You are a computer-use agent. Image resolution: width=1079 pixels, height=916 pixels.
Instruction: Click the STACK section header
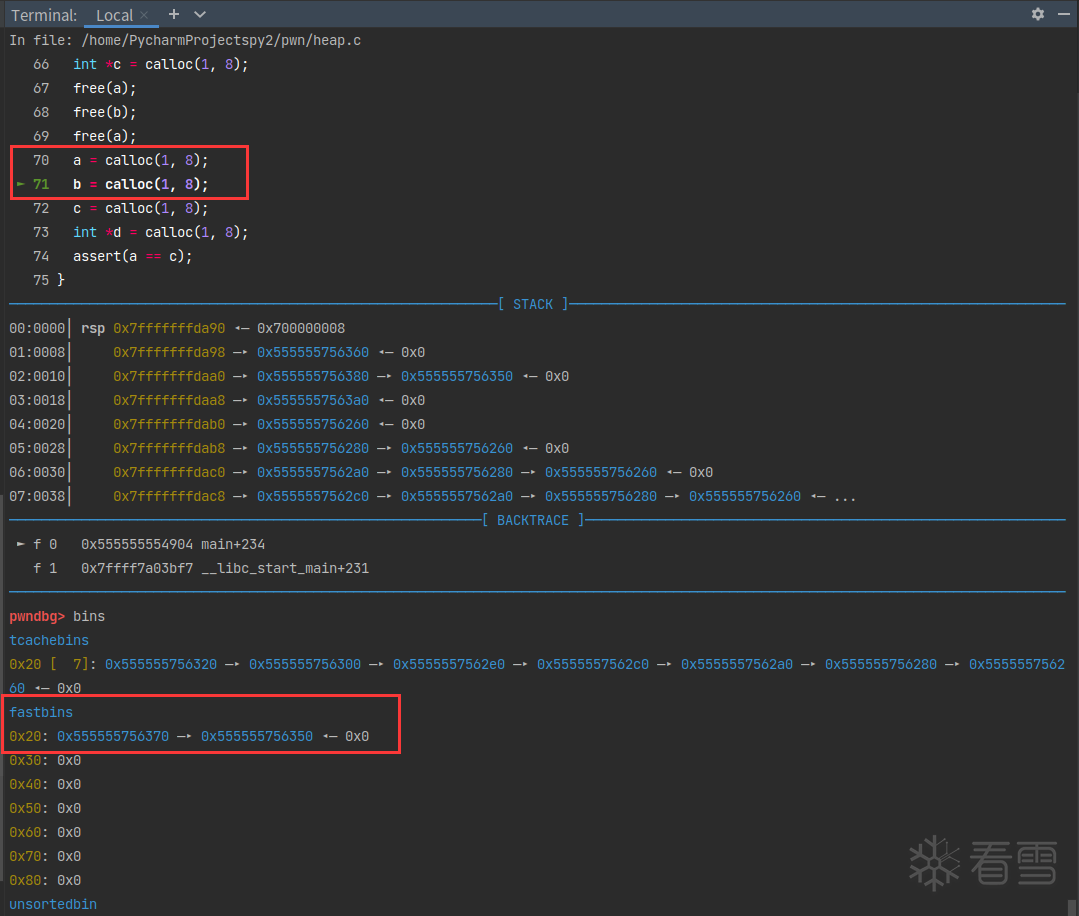point(533,304)
